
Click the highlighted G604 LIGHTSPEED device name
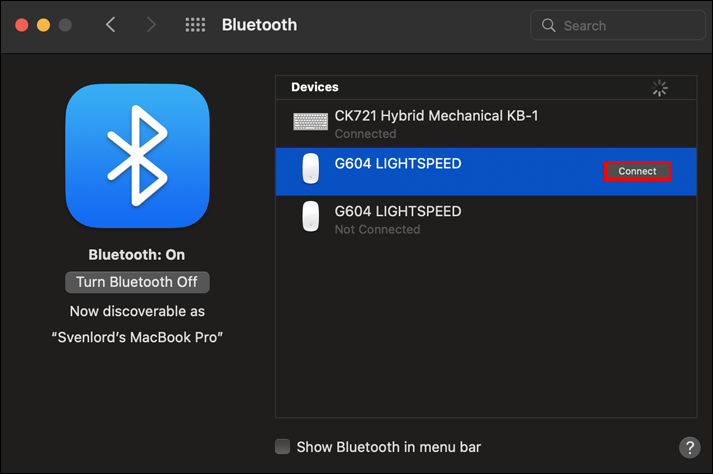click(398, 164)
